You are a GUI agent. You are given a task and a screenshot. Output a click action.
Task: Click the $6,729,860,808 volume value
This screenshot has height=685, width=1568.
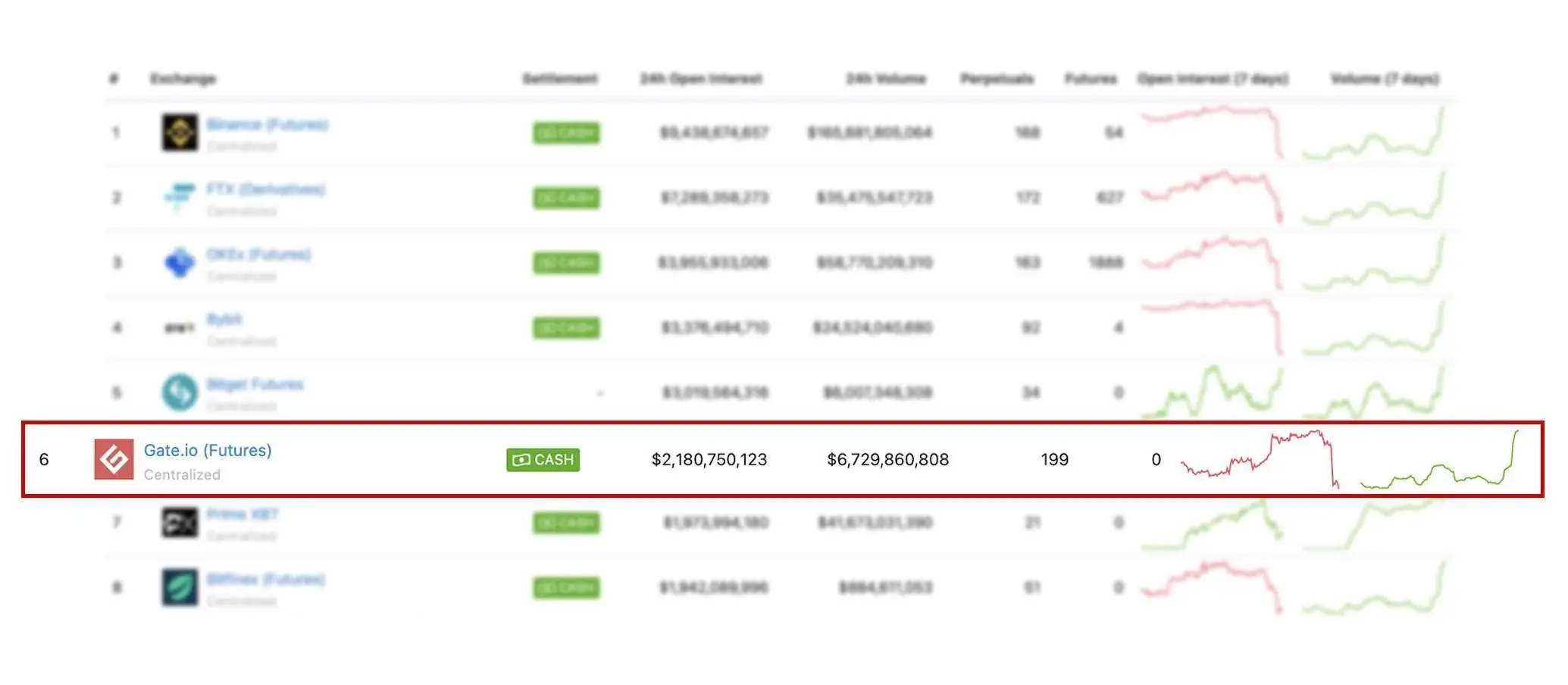[x=887, y=460]
